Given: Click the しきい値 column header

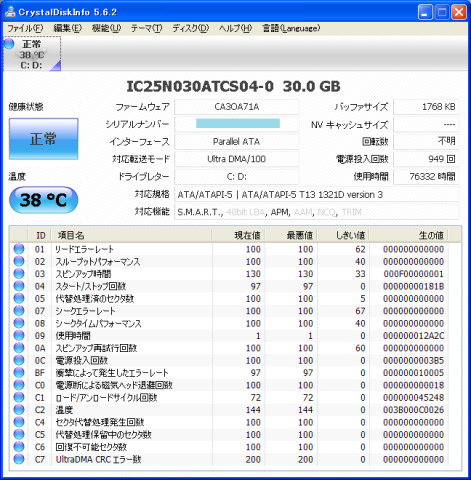Looking at the screenshot, I should [x=343, y=235].
